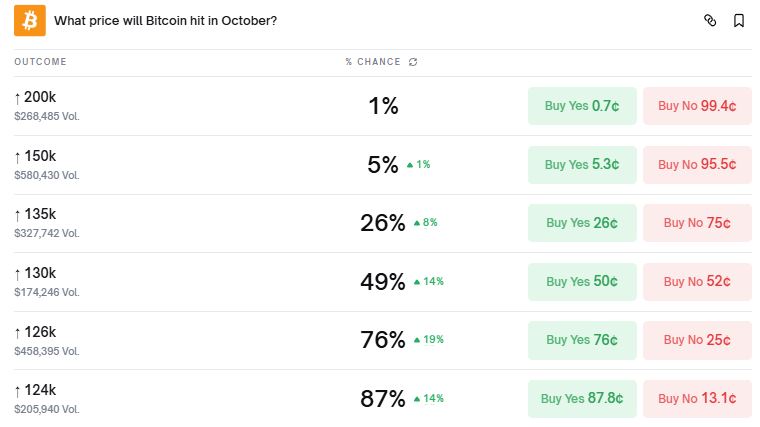Viewport: 760px width, 427px height.
Task: Click Buy No 25¢ for 126k
Action: 697,340
